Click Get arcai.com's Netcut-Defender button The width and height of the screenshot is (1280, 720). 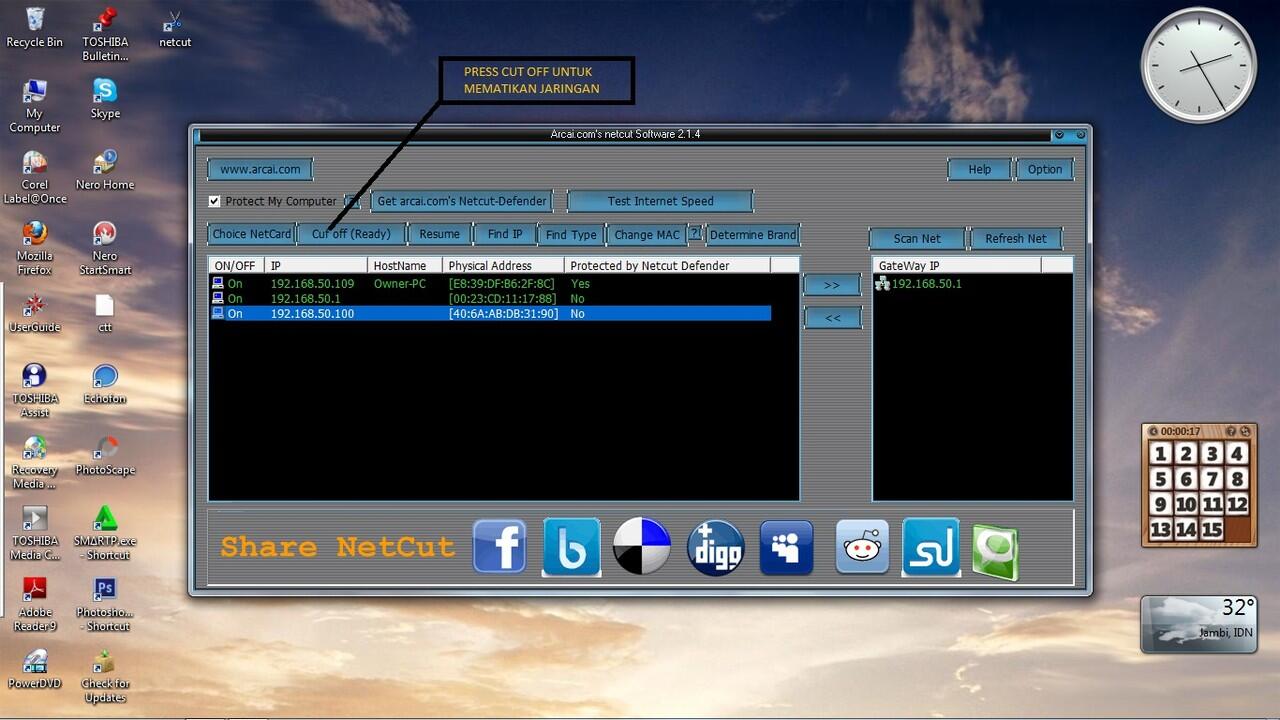462,201
